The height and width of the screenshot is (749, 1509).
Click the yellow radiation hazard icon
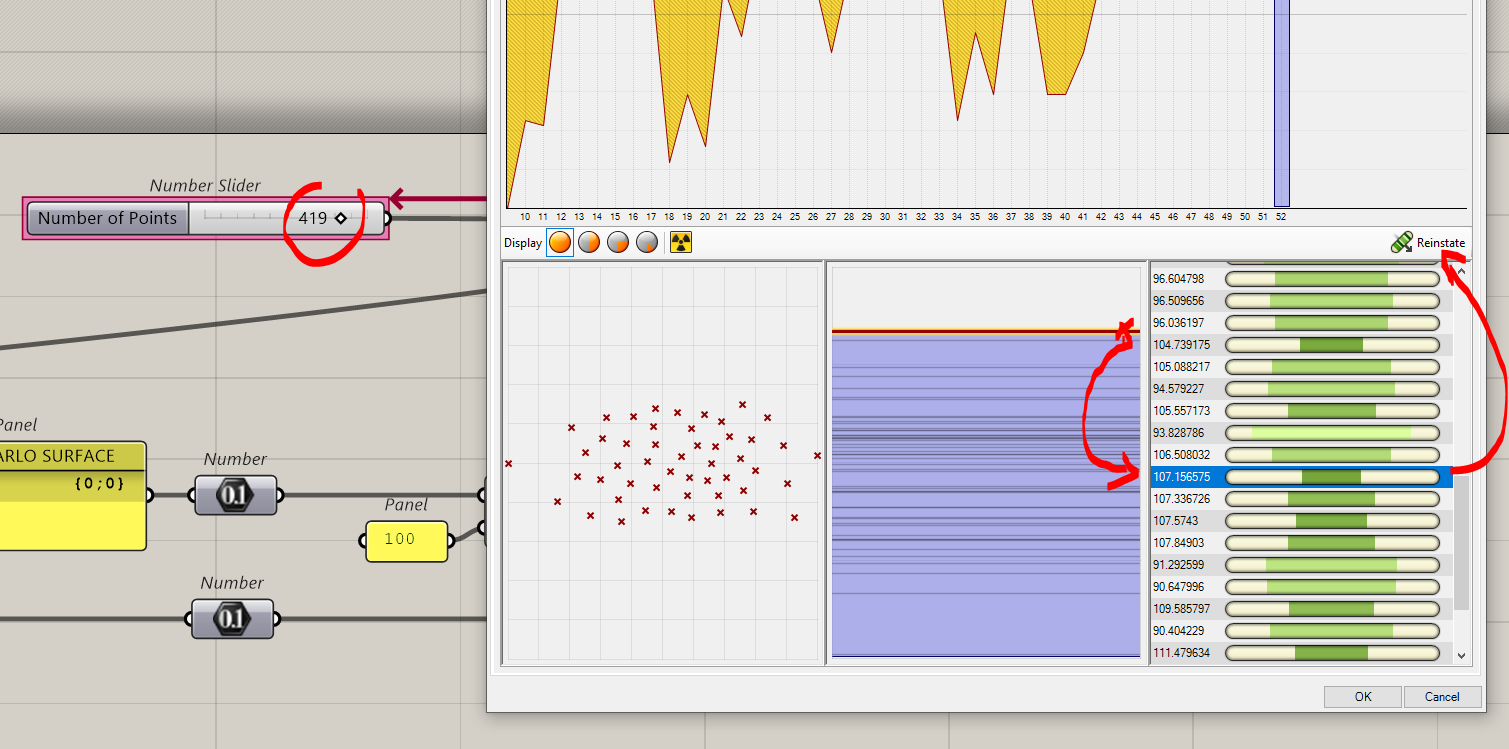680,243
